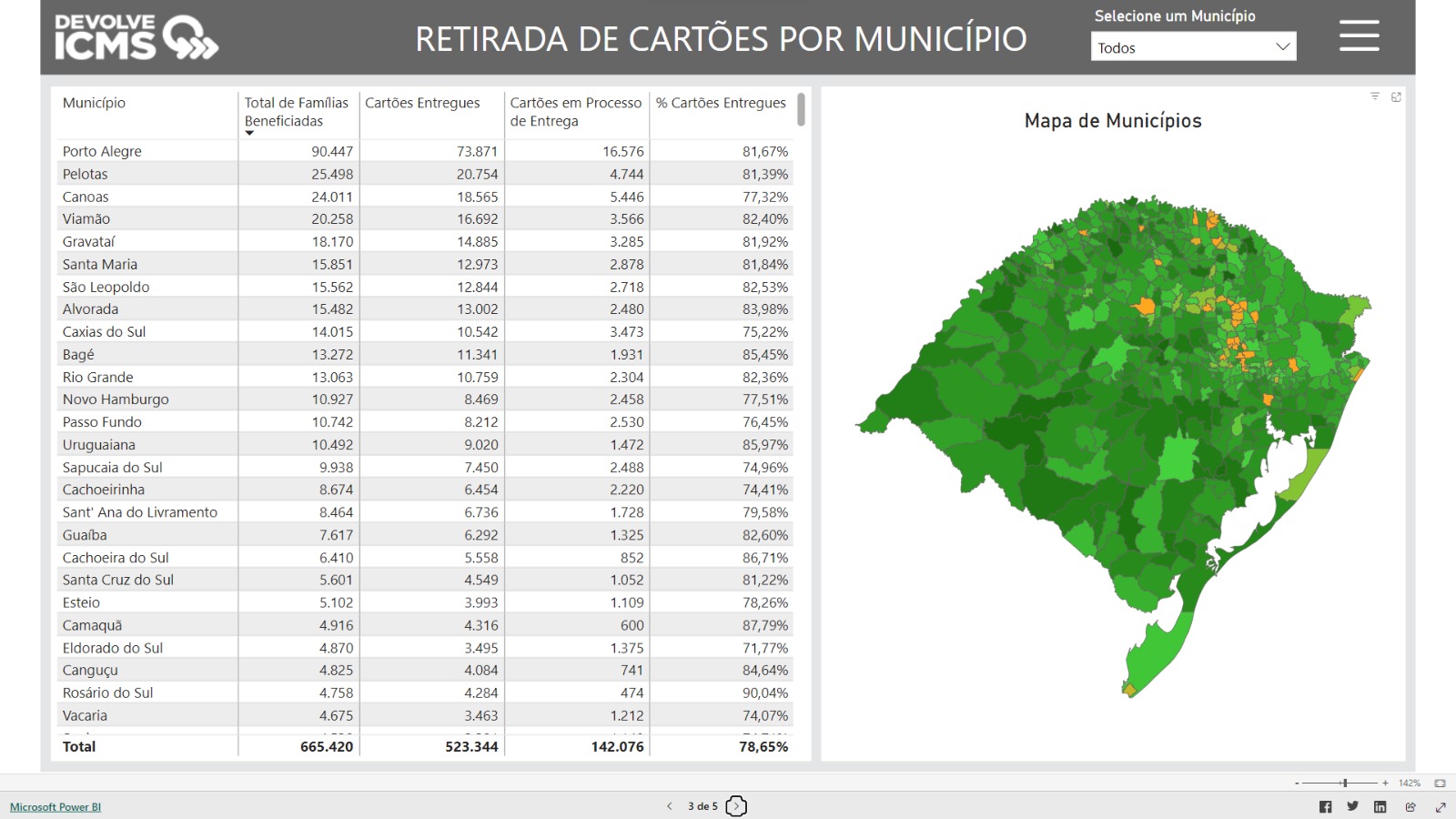Open the Selecione um Município dropdown

pyautogui.click(x=1193, y=47)
